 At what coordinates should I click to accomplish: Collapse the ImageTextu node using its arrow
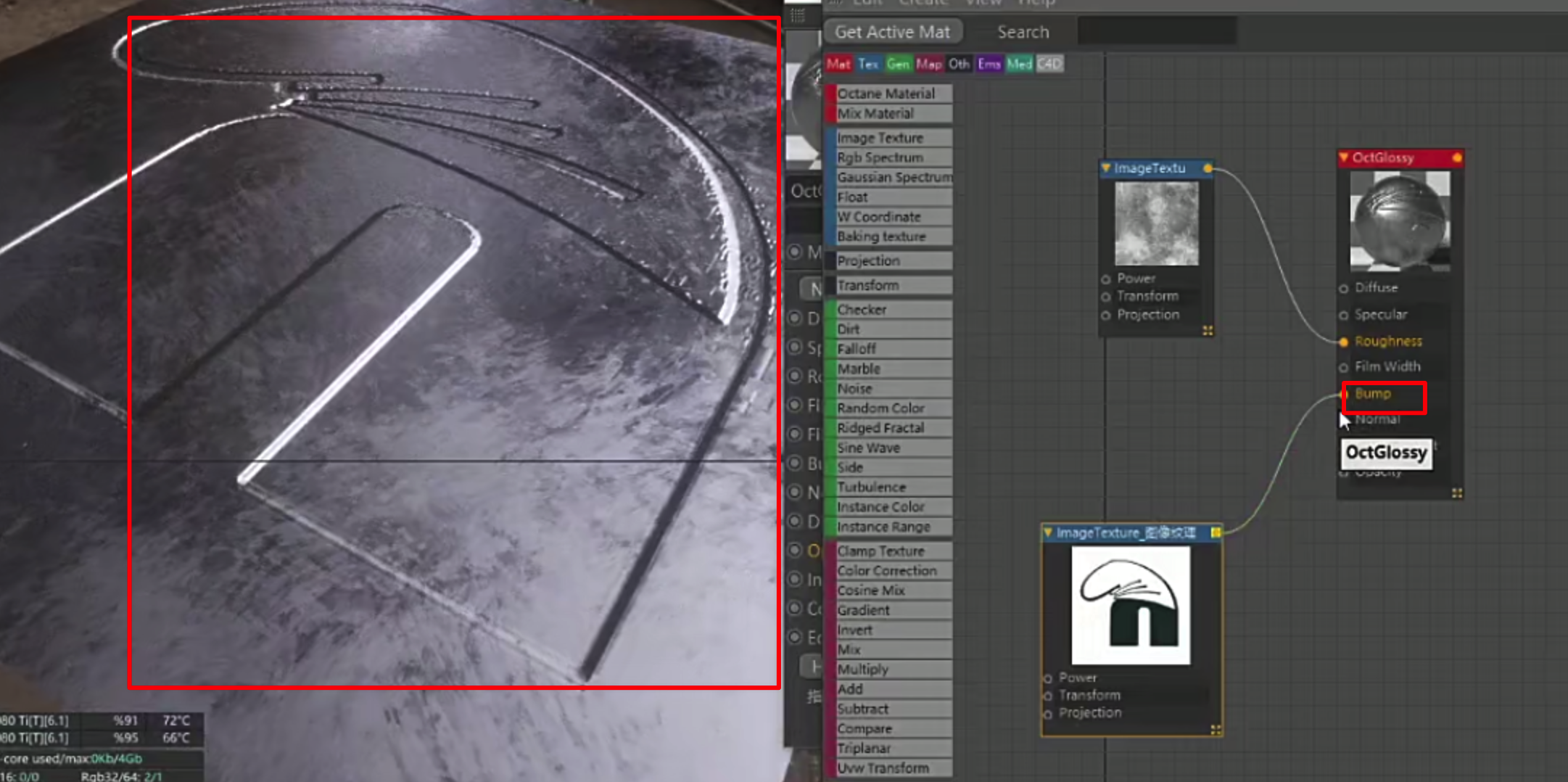point(1106,168)
